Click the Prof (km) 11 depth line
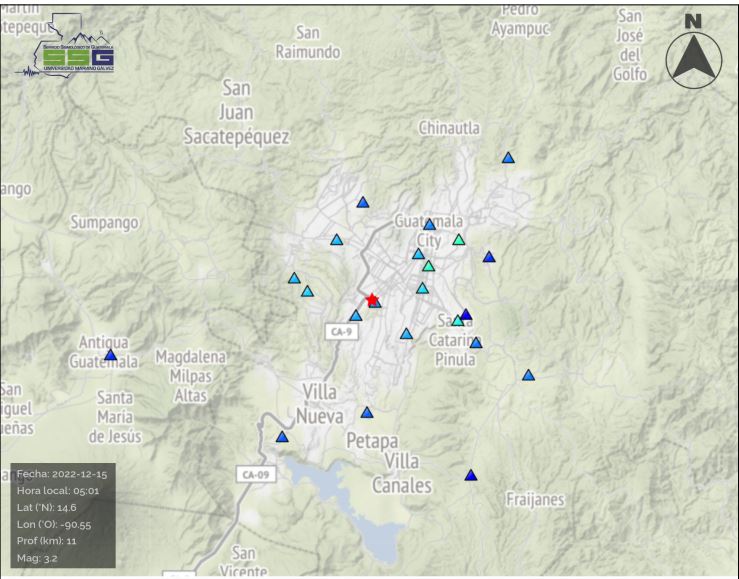 coord(46,539)
